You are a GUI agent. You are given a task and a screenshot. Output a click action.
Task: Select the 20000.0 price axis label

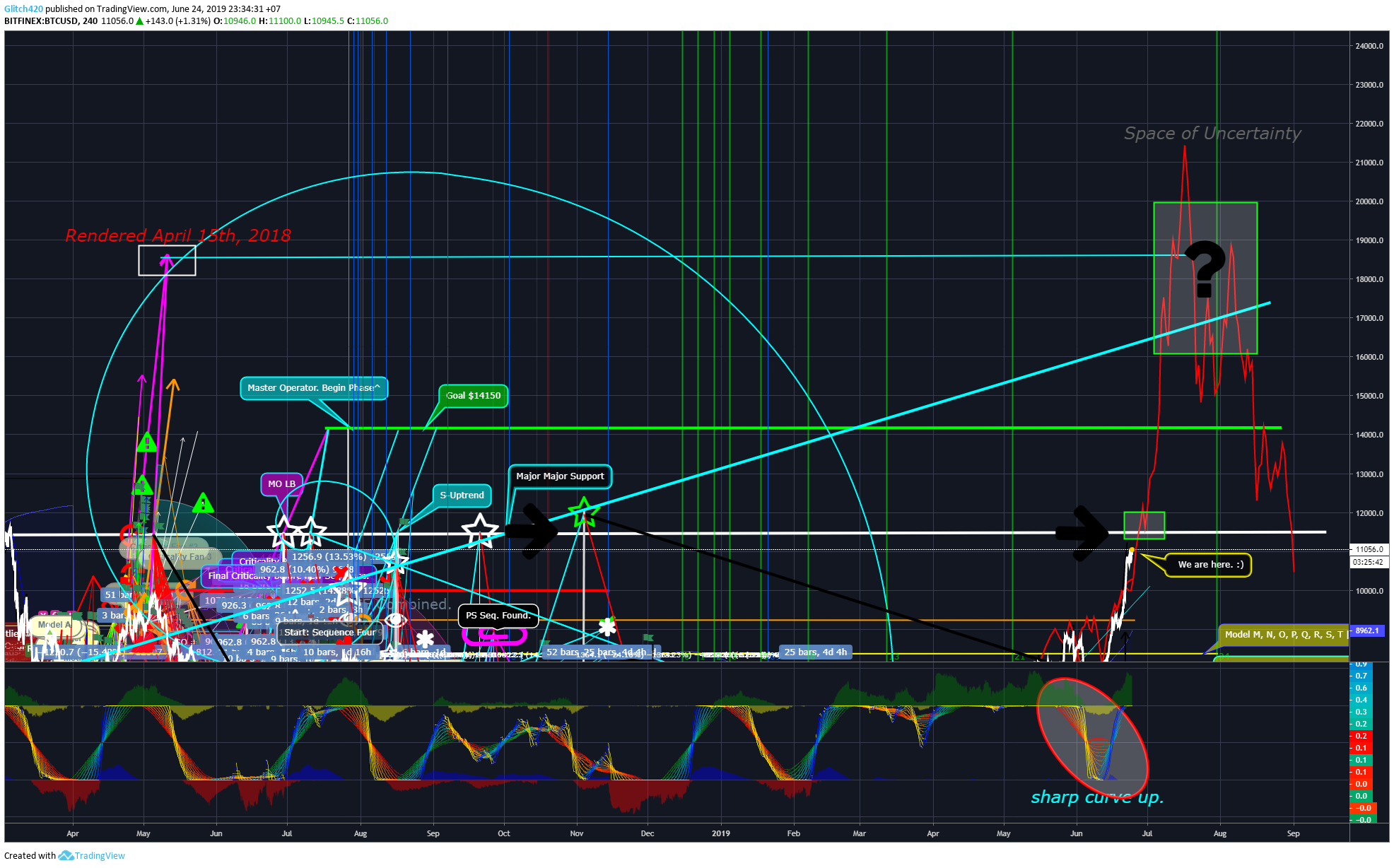[1369, 201]
